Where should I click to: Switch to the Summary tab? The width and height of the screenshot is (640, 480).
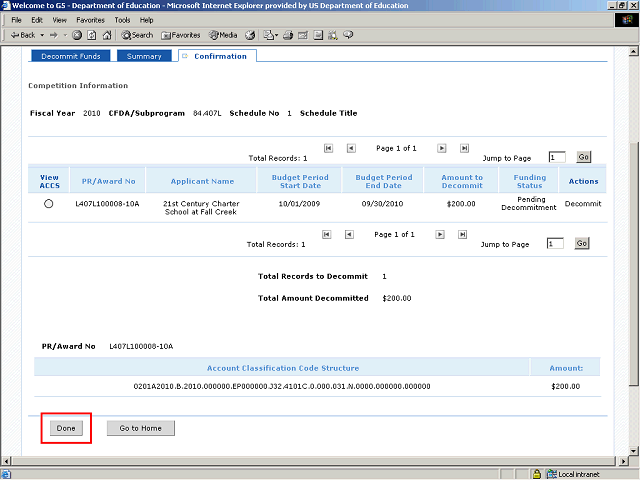(x=144, y=56)
